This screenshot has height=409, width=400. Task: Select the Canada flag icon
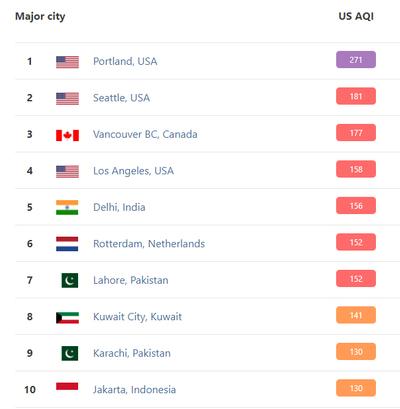[67, 135]
